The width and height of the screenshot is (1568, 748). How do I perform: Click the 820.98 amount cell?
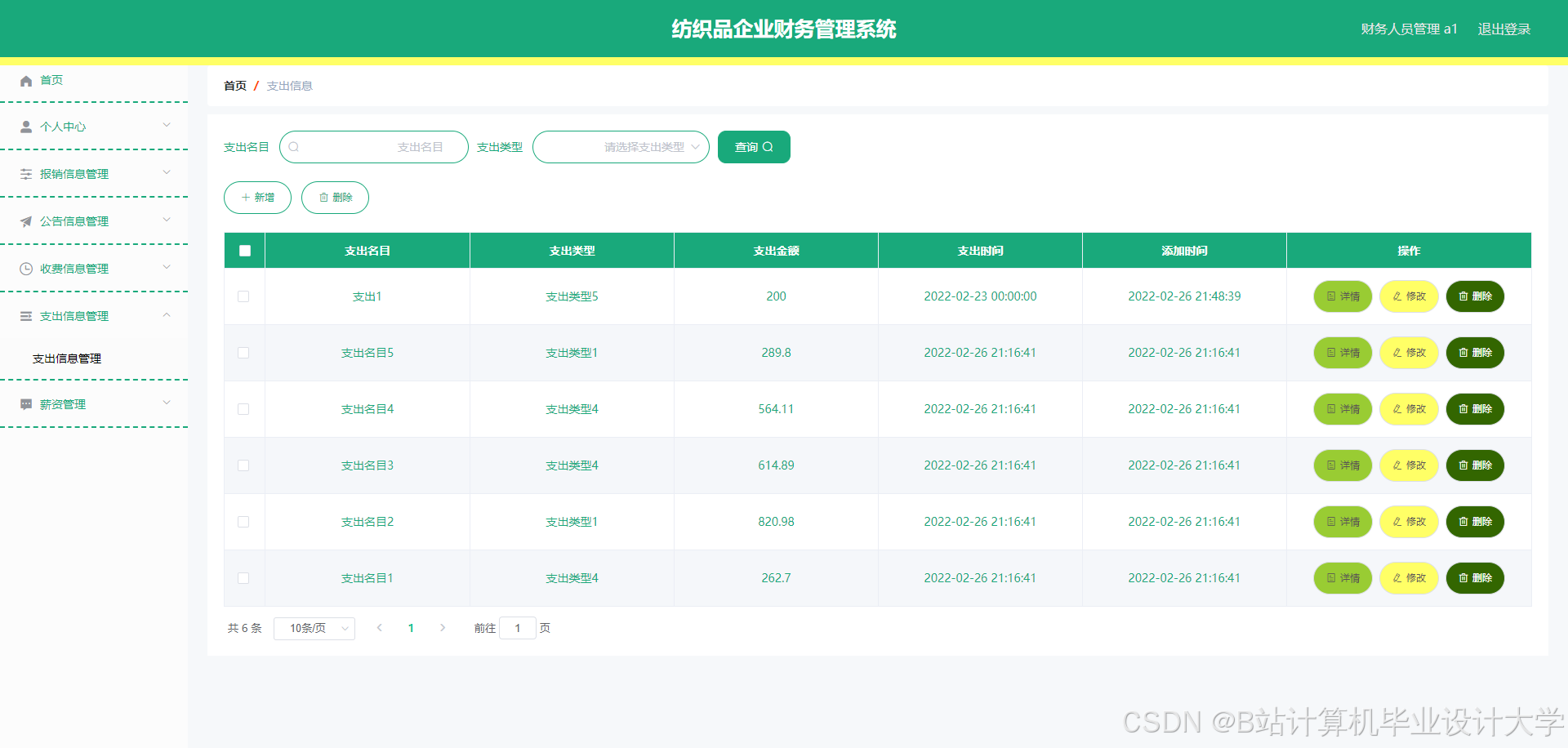pos(776,522)
